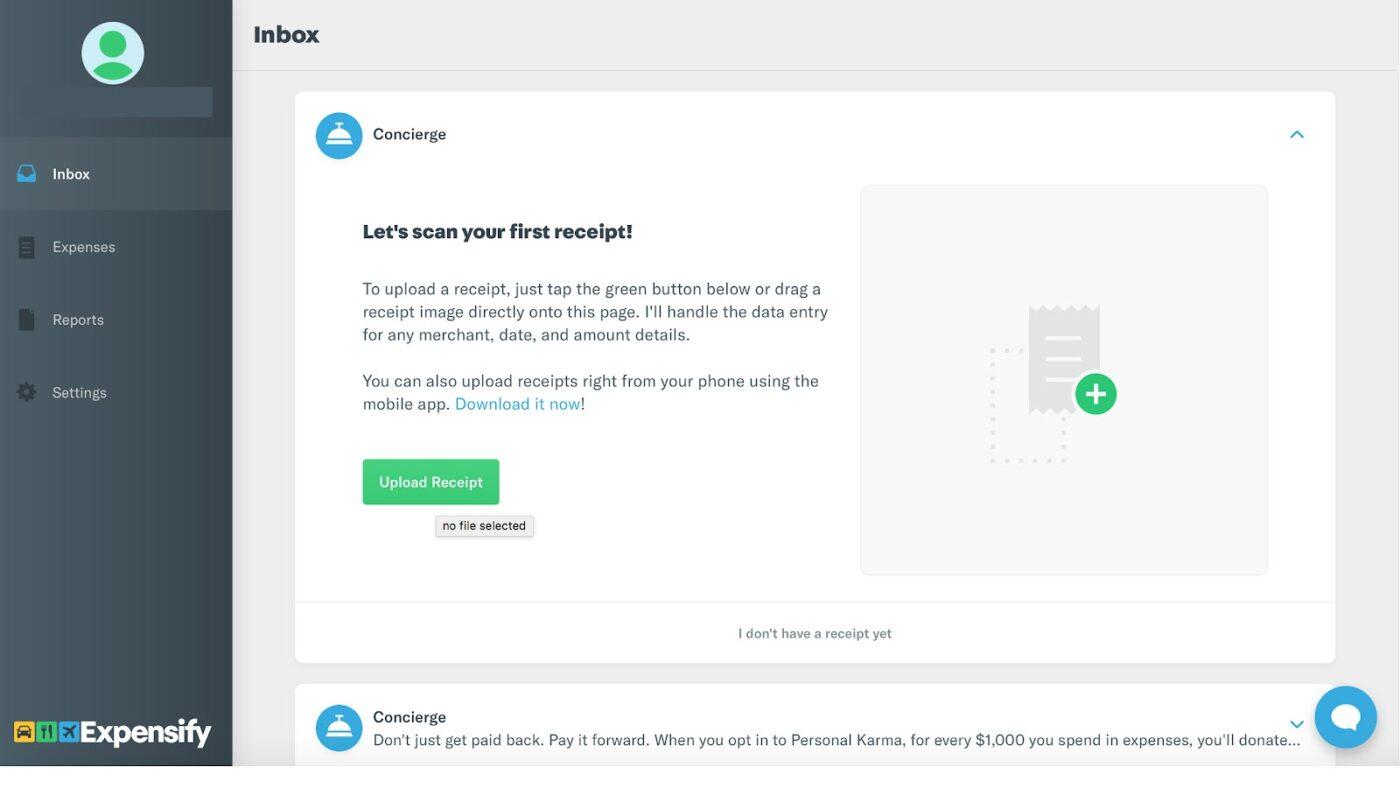Click the profile avatar at the top
Viewport: 1400px width, 788px height.
(x=113, y=51)
